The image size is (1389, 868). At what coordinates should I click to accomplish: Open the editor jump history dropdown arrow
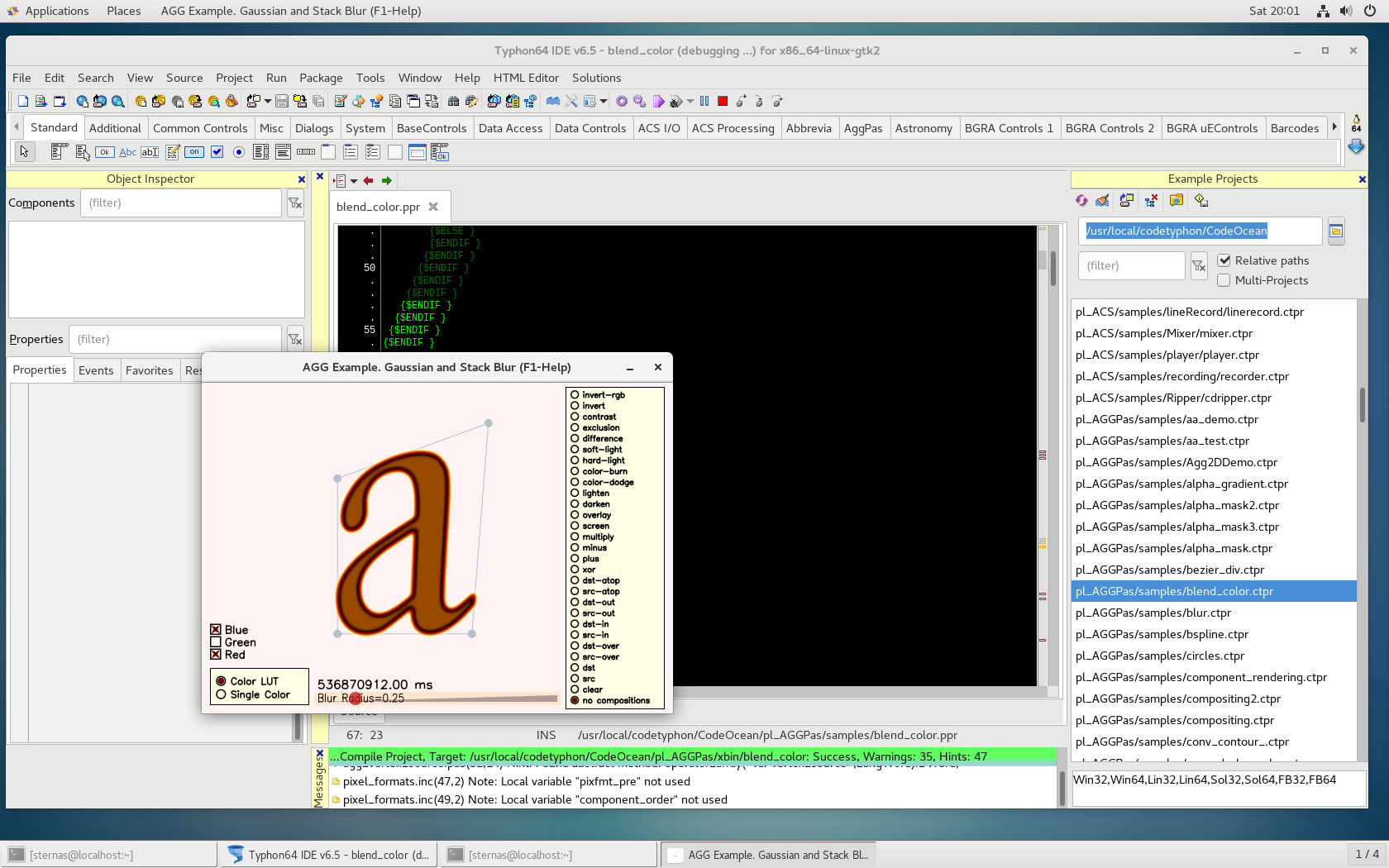[354, 181]
